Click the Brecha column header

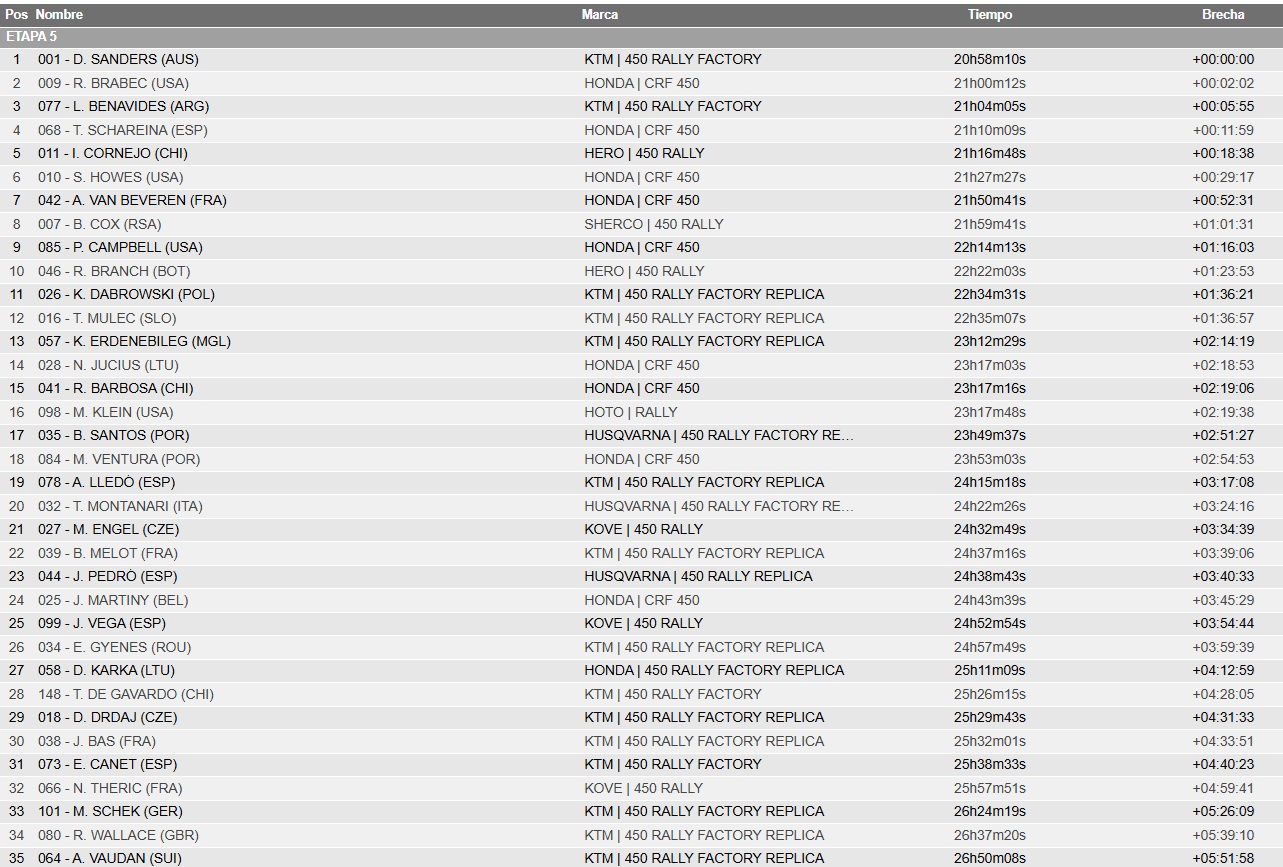pos(1223,15)
